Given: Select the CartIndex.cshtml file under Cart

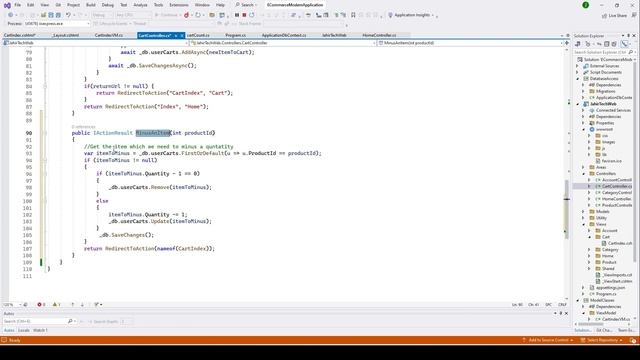Looking at the screenshot, I should (617, 243).
